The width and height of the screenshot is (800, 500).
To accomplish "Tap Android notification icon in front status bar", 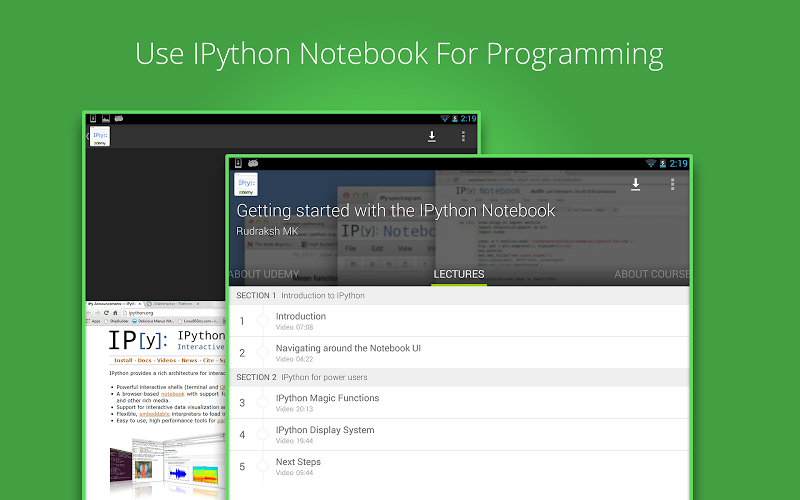I will tap(253, 163).
